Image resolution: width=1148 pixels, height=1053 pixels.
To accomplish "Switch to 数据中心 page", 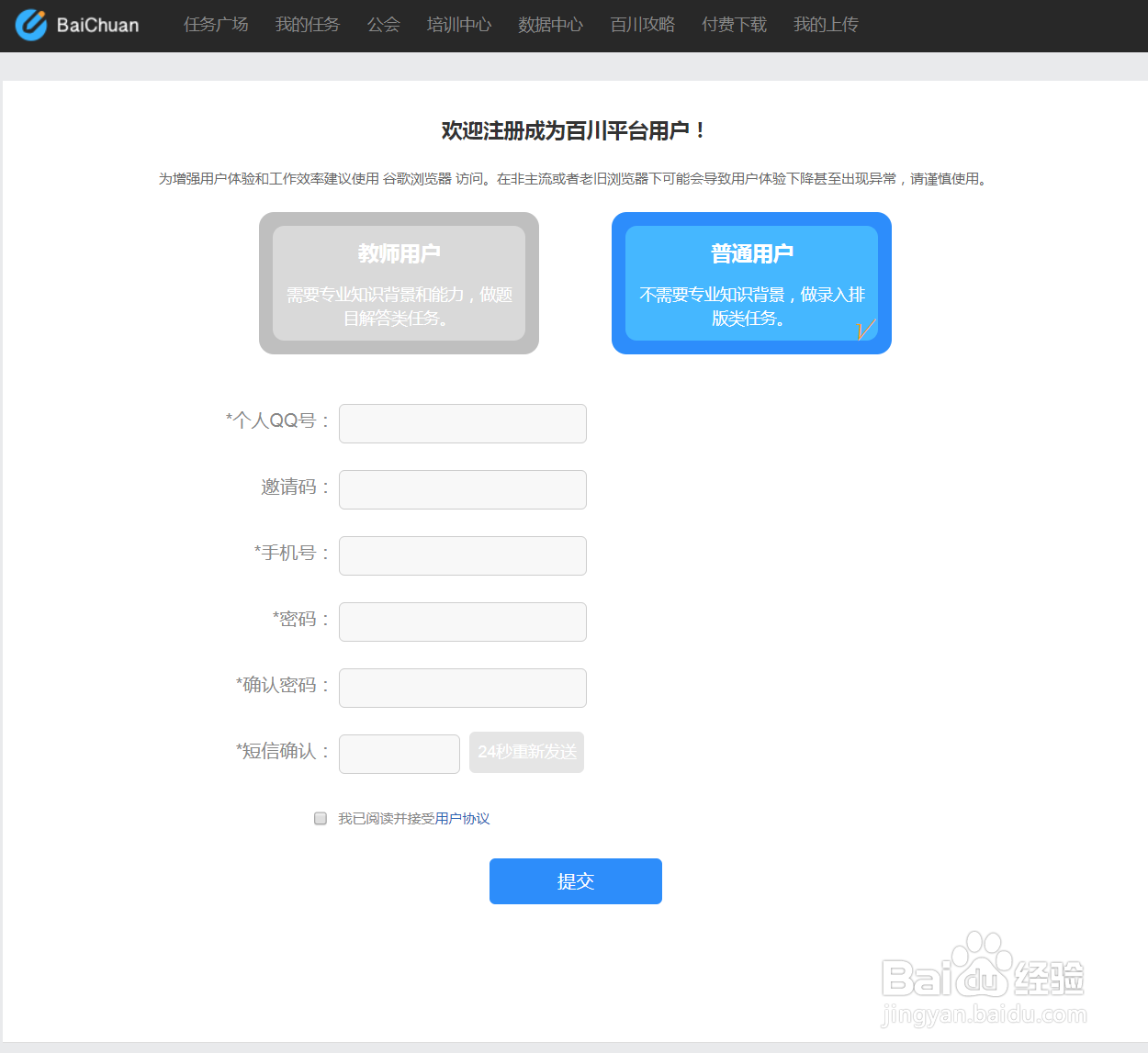I will pos(550,25).
